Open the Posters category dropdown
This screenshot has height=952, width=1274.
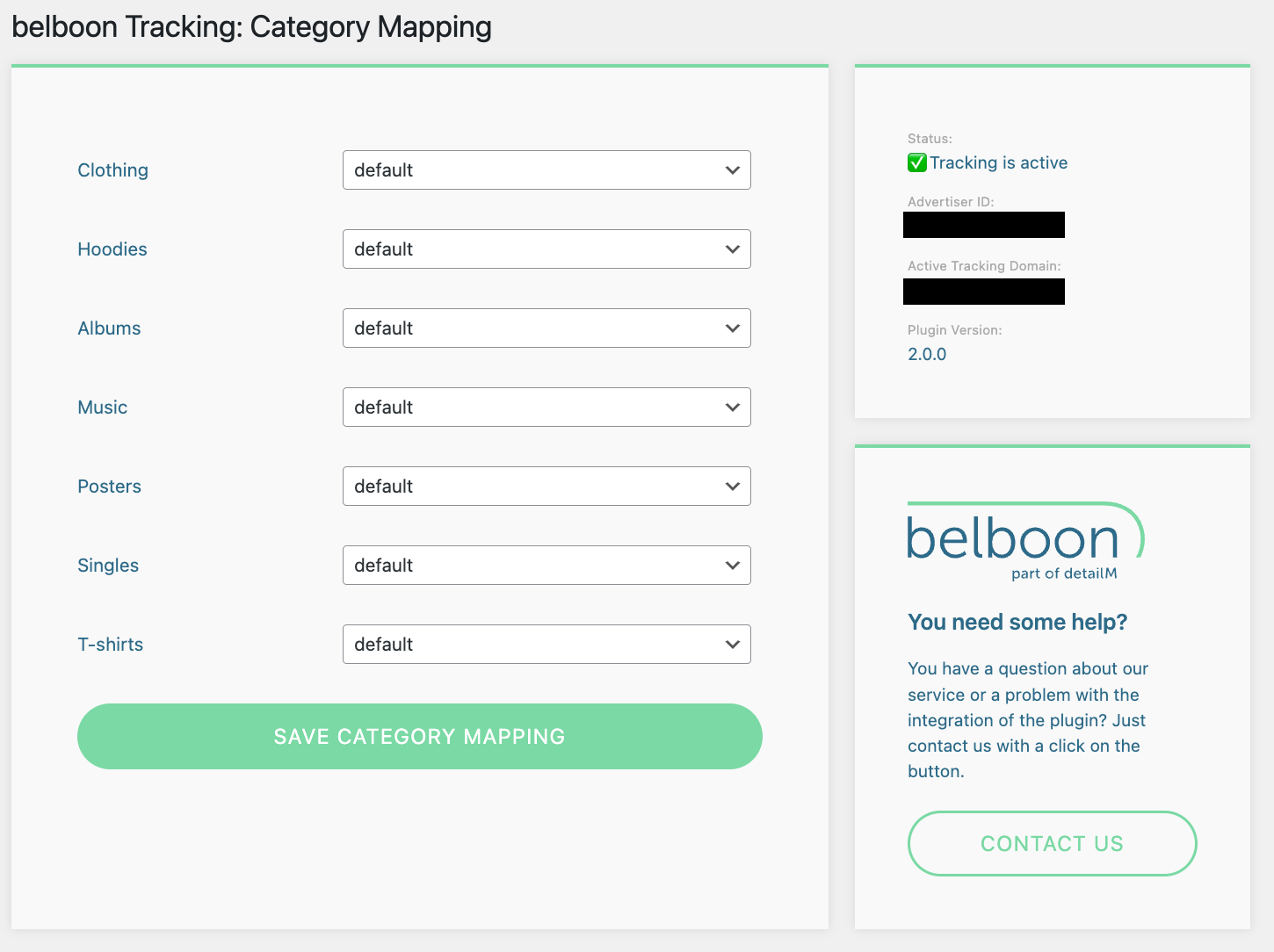pyautogui.click(x=547, y=487)
